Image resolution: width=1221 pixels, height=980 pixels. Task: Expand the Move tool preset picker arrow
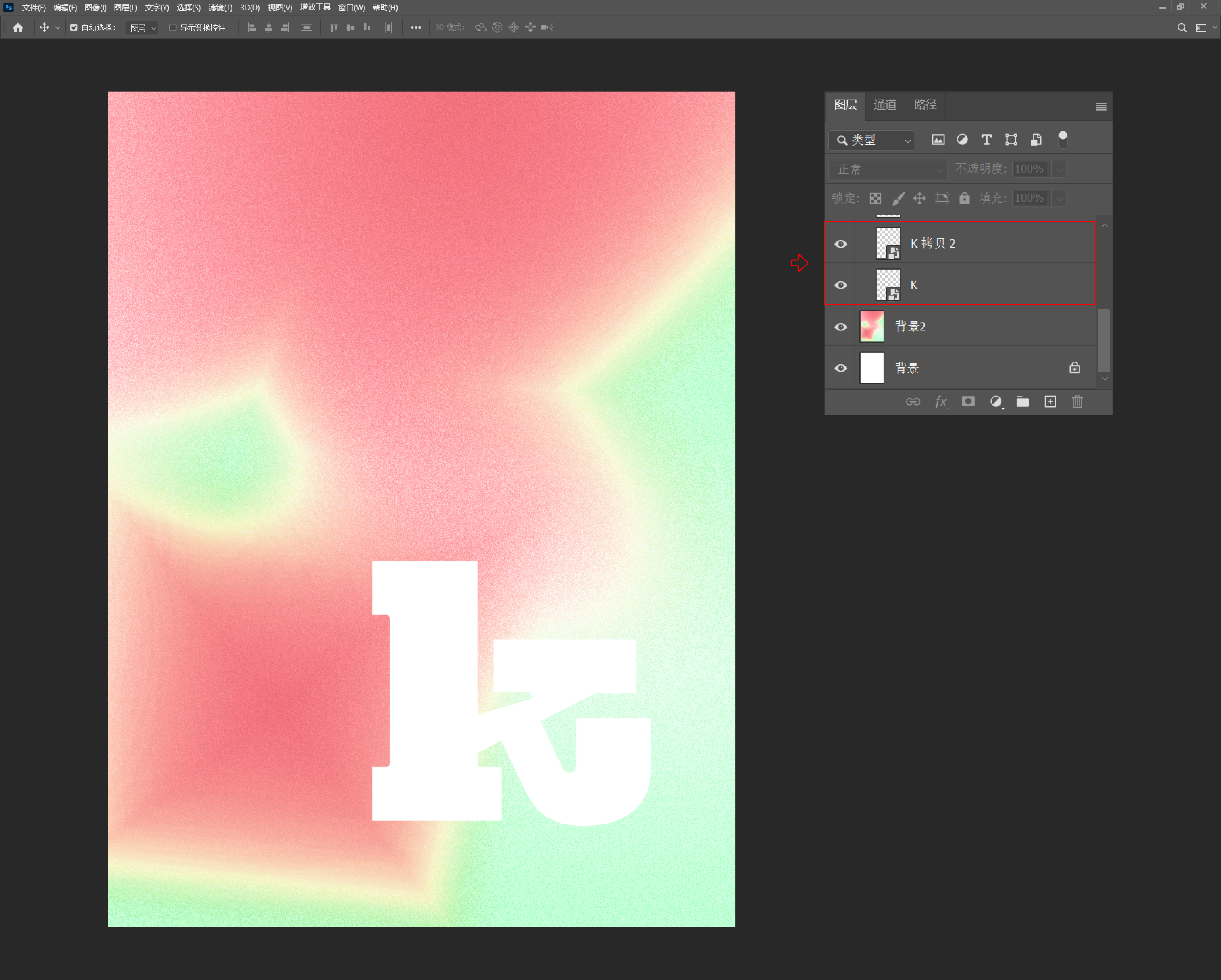click(57, 28)
